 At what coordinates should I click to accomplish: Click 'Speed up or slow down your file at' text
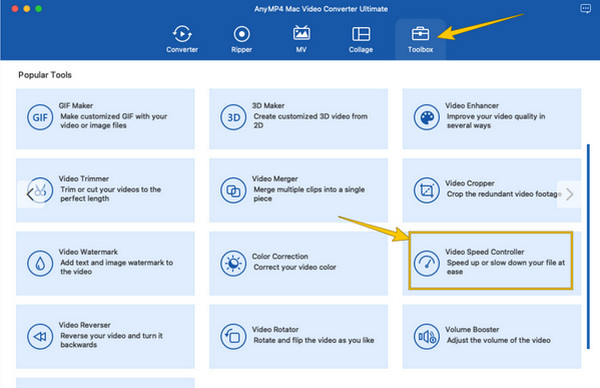tap(506, 262)
